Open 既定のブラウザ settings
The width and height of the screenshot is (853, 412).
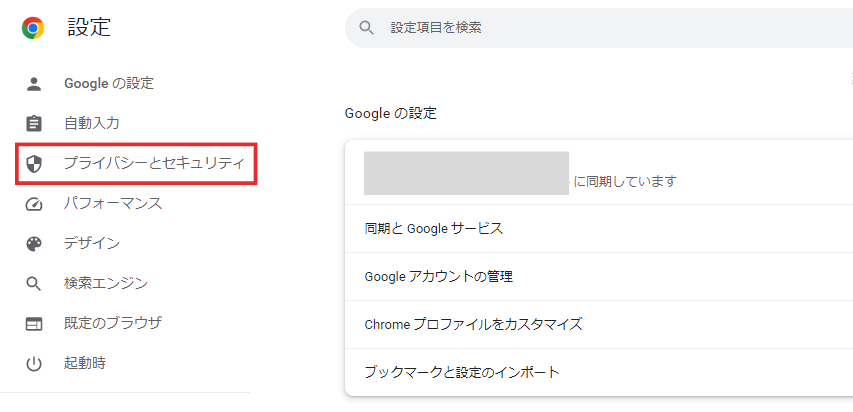[x=113, y=323]
